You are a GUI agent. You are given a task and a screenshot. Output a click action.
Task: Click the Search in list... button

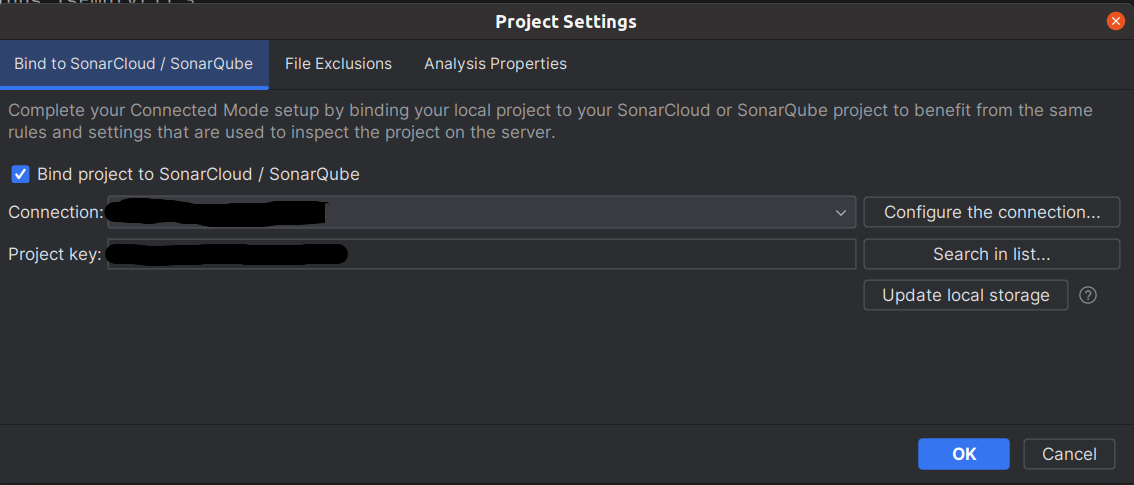click(x=992, y=254)
